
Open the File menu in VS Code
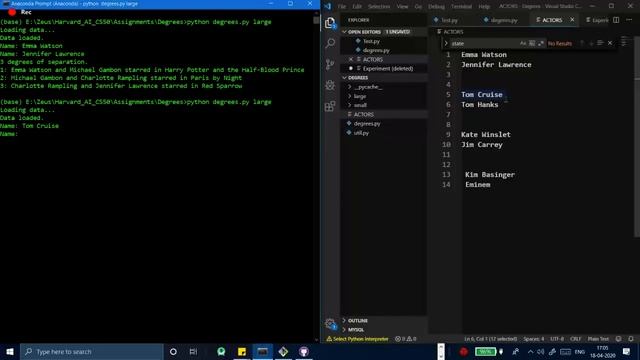342,7
